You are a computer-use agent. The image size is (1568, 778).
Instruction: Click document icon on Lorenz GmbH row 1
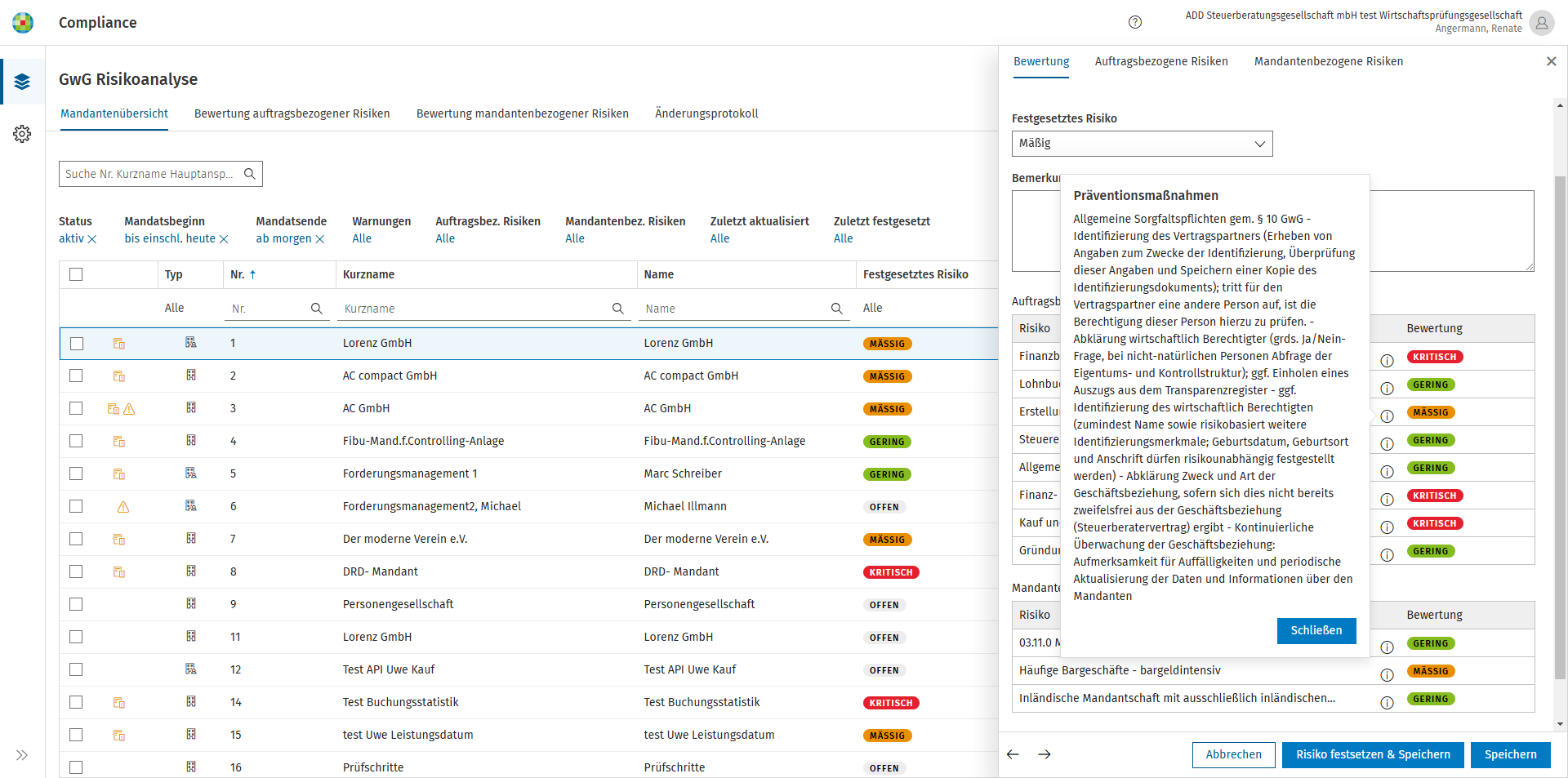tap(119, 344)
